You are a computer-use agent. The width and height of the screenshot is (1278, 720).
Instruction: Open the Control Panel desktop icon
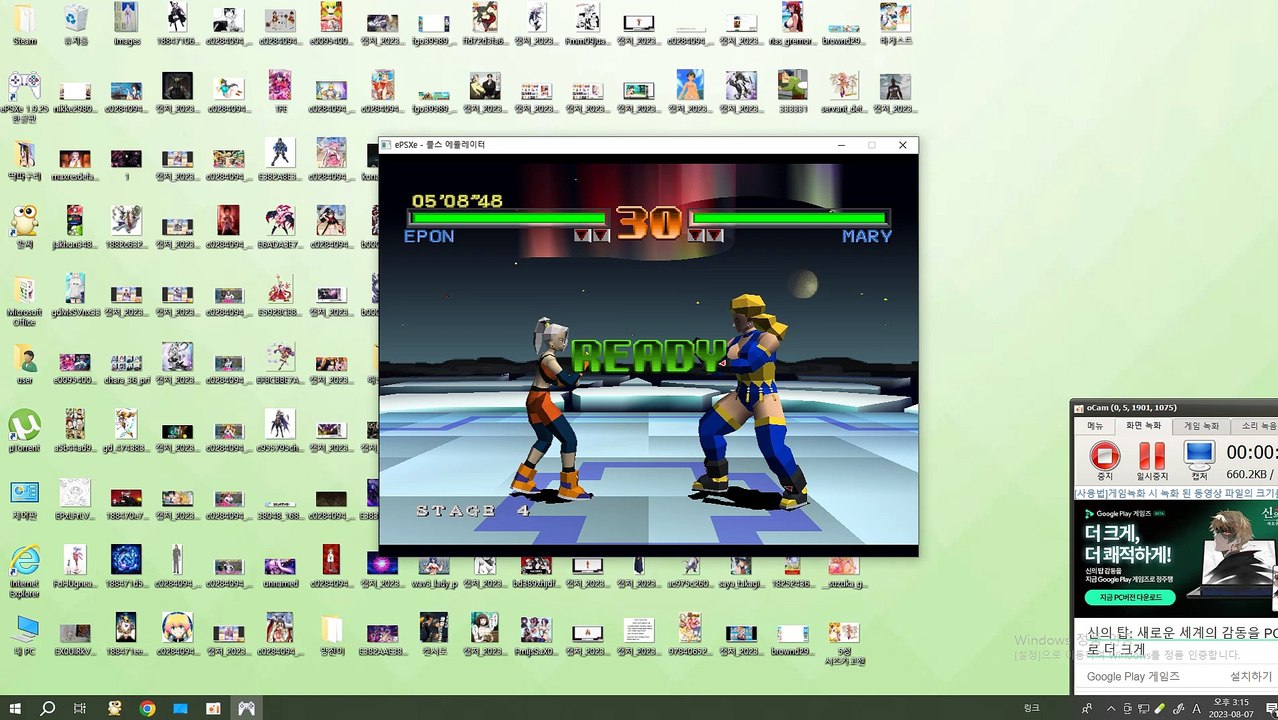[x=24, y=500]
